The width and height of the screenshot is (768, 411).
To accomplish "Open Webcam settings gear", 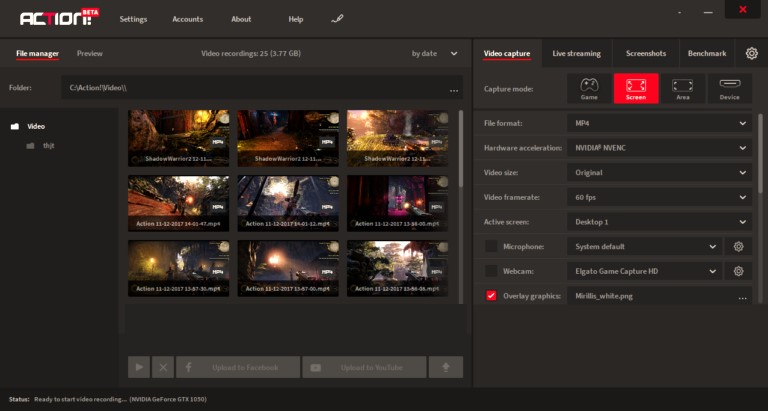I will point(738,271).
